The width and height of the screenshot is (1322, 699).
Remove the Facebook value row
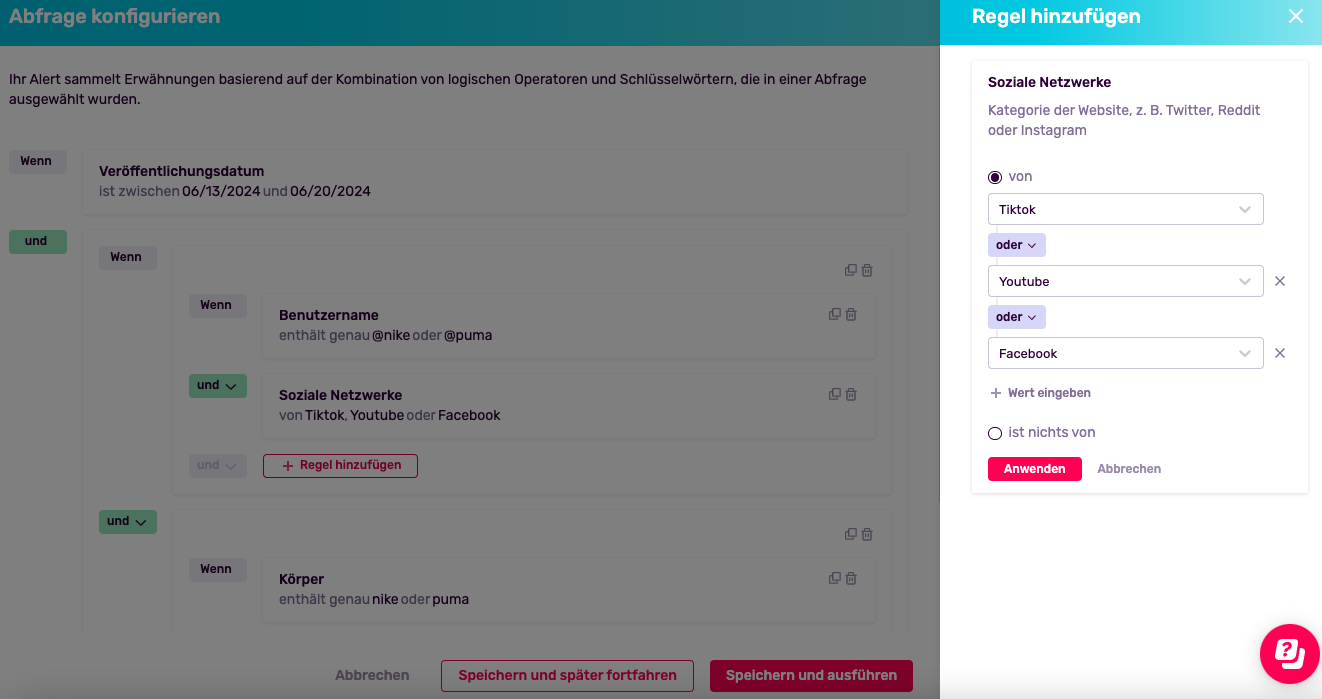(1280, 353)
